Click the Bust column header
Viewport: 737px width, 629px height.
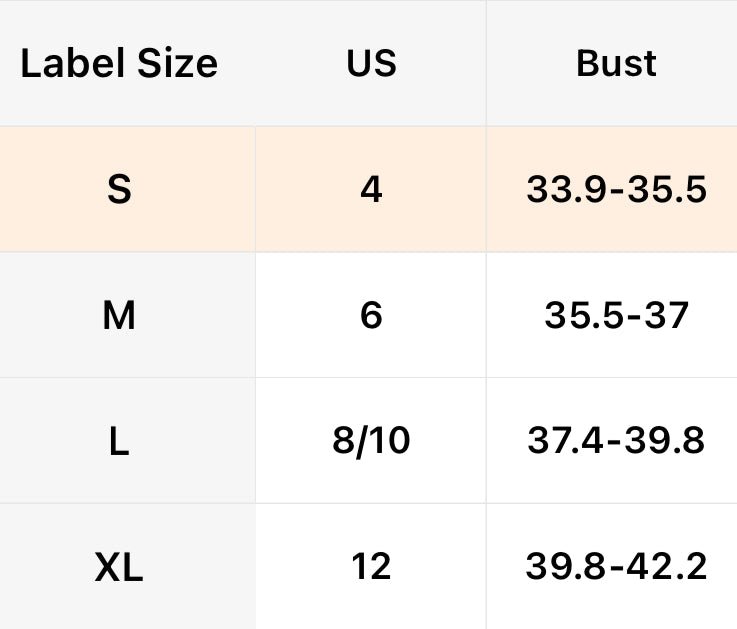tap(616, 64)
